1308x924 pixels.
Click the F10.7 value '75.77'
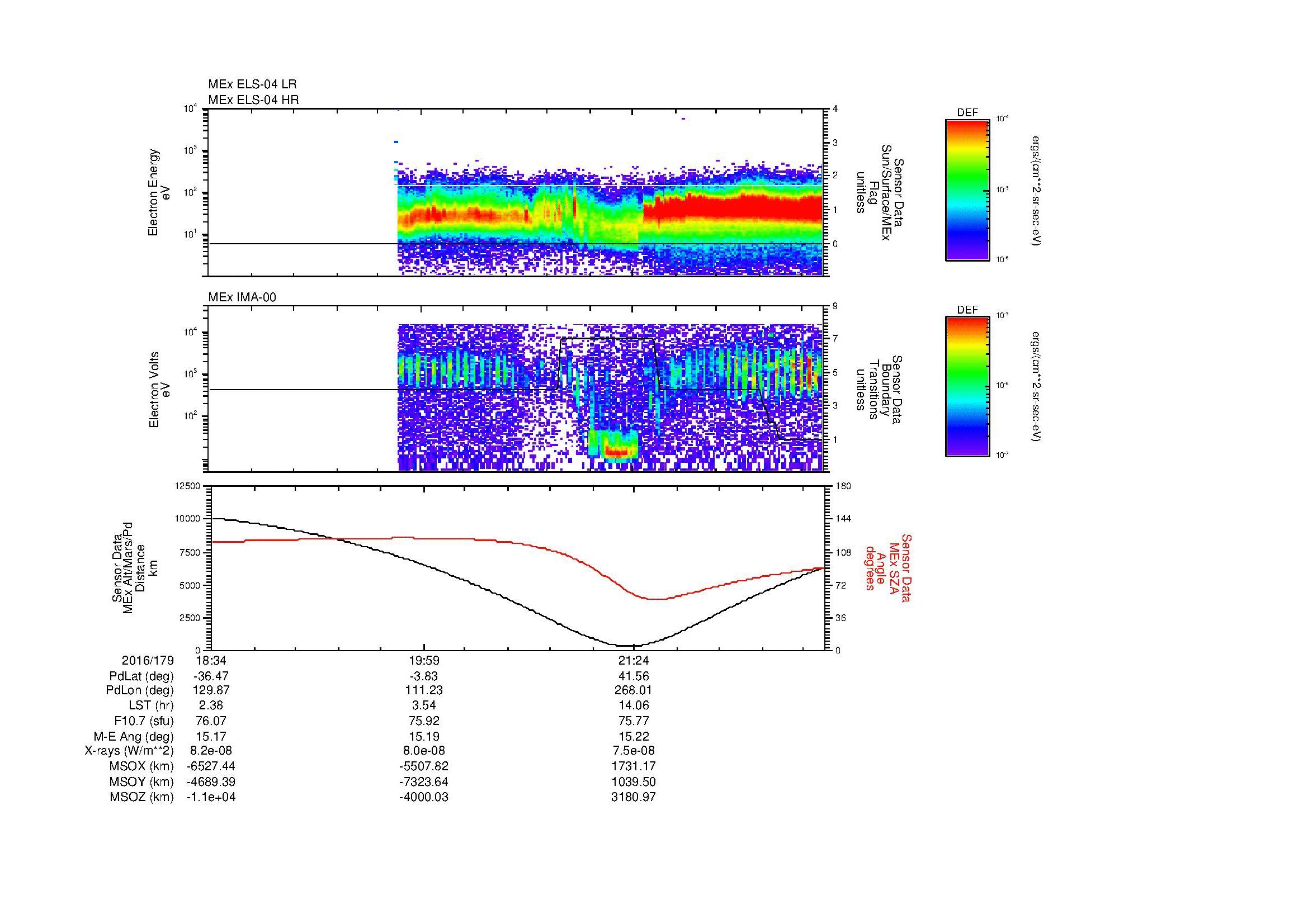tap(634, 721)
